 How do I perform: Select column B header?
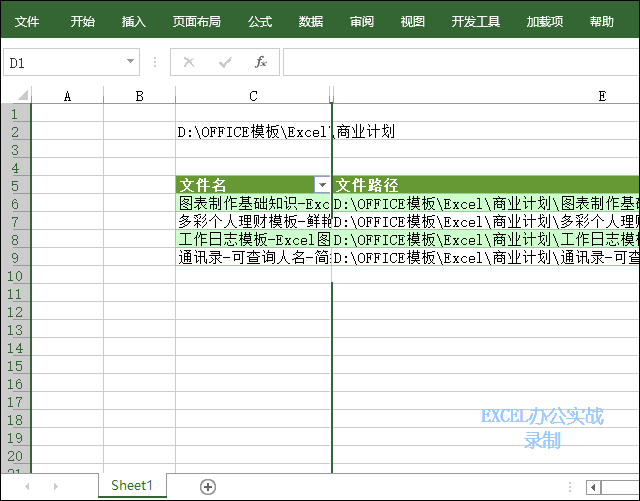tap(140, 96)
